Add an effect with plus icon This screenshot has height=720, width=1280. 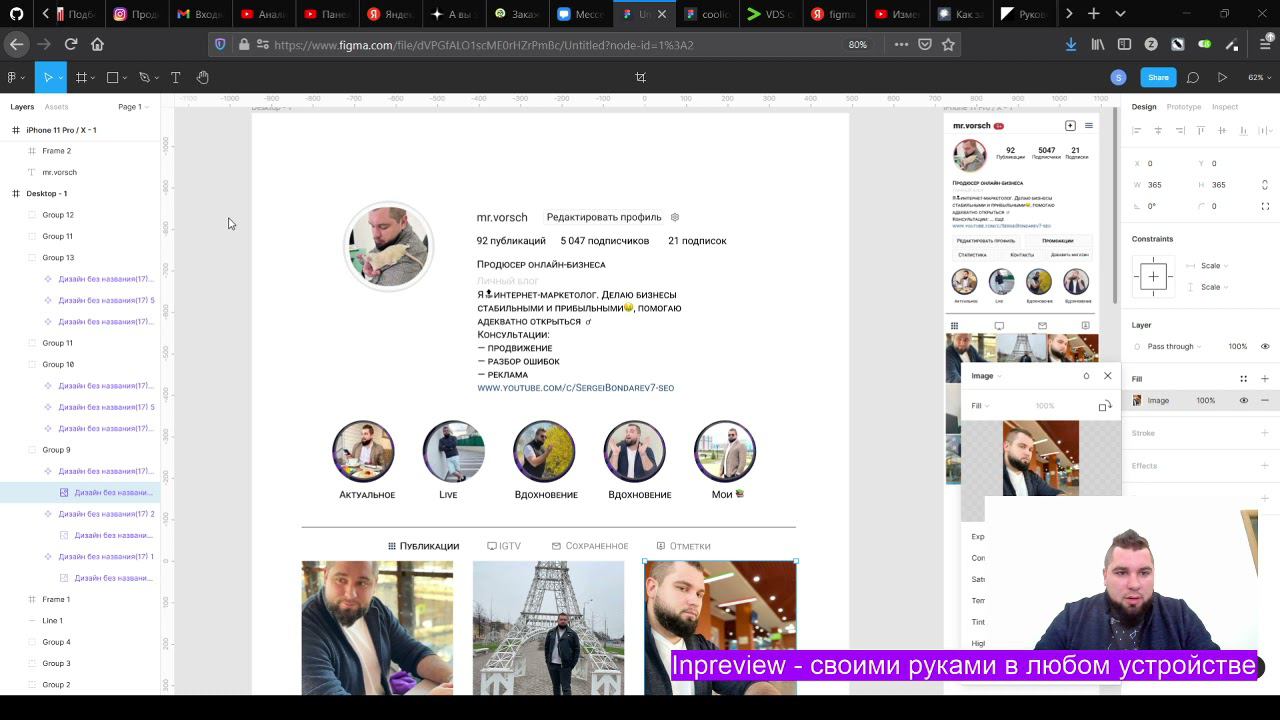(1265, 465)
